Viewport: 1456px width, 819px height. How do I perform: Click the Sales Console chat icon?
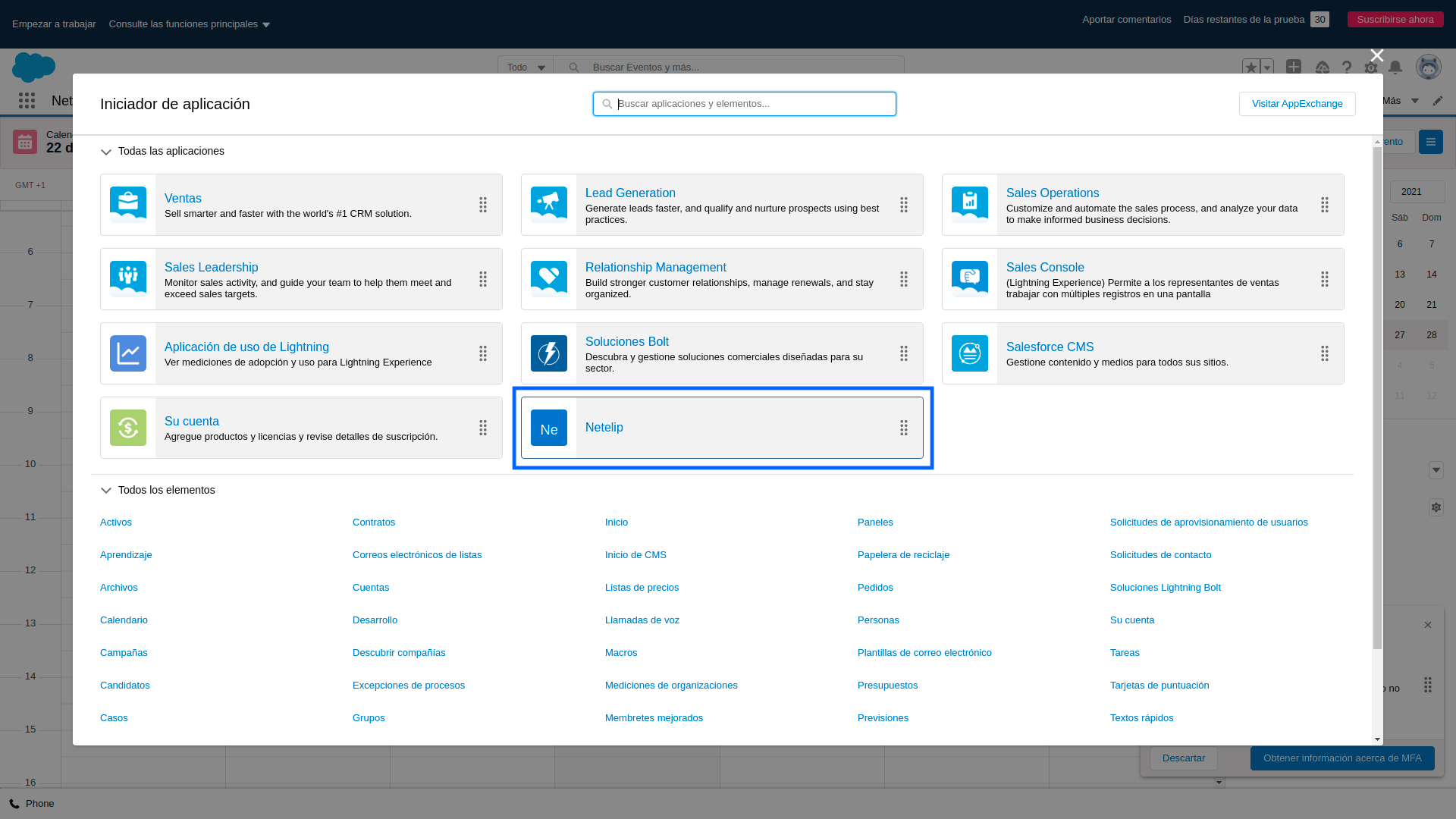[970, 279]
